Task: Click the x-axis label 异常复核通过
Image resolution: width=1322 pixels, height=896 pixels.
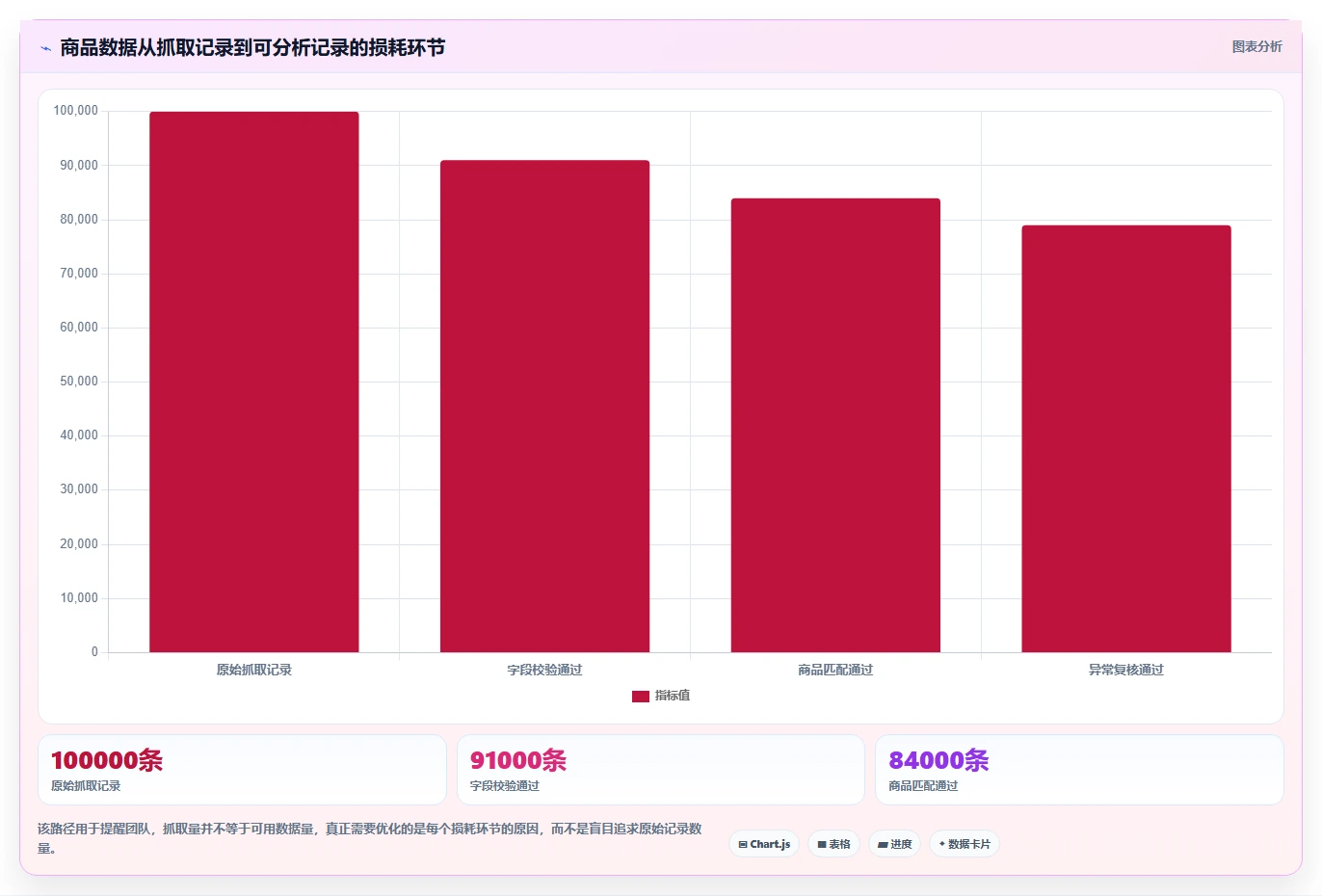Action: pos(1126,670)
